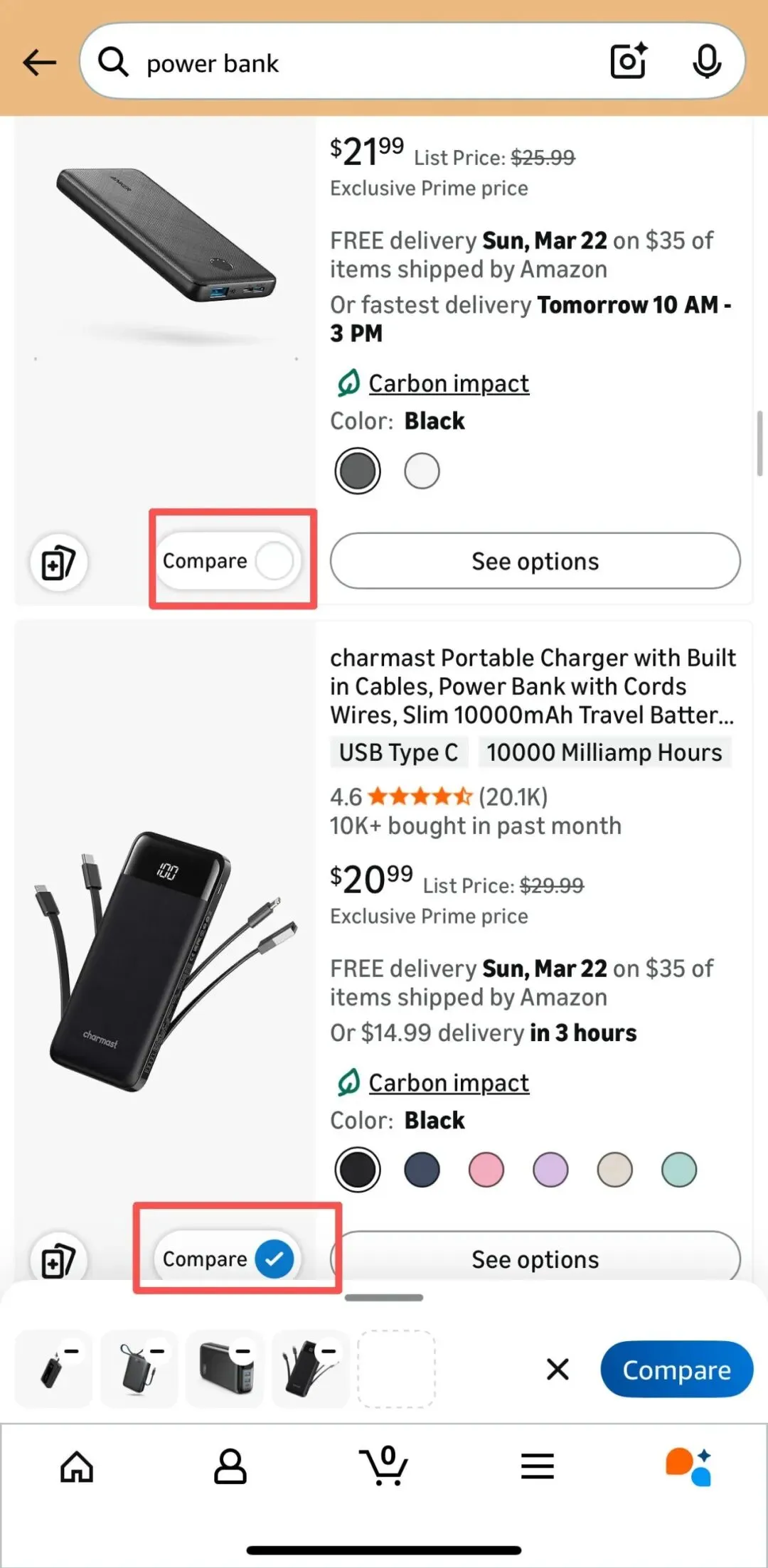Viewport: 768px width, 1568px height.
Task: Open the shopping cart icon
Action: pos(384,1466)
